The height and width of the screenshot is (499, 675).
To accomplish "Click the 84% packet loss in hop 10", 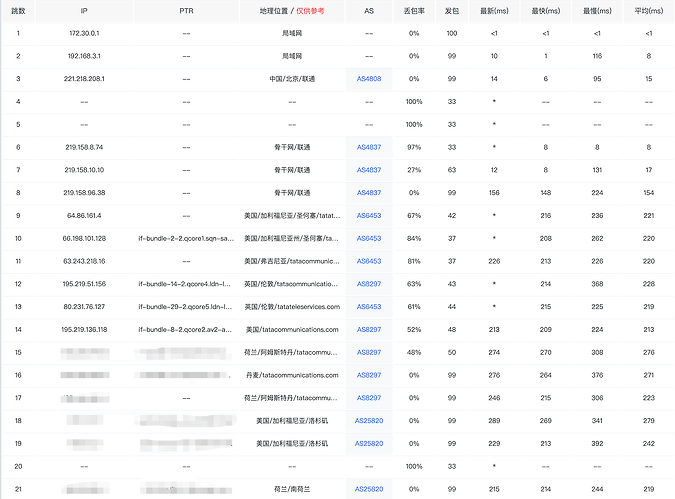I will pyautogui.click(x=414, y=239).
